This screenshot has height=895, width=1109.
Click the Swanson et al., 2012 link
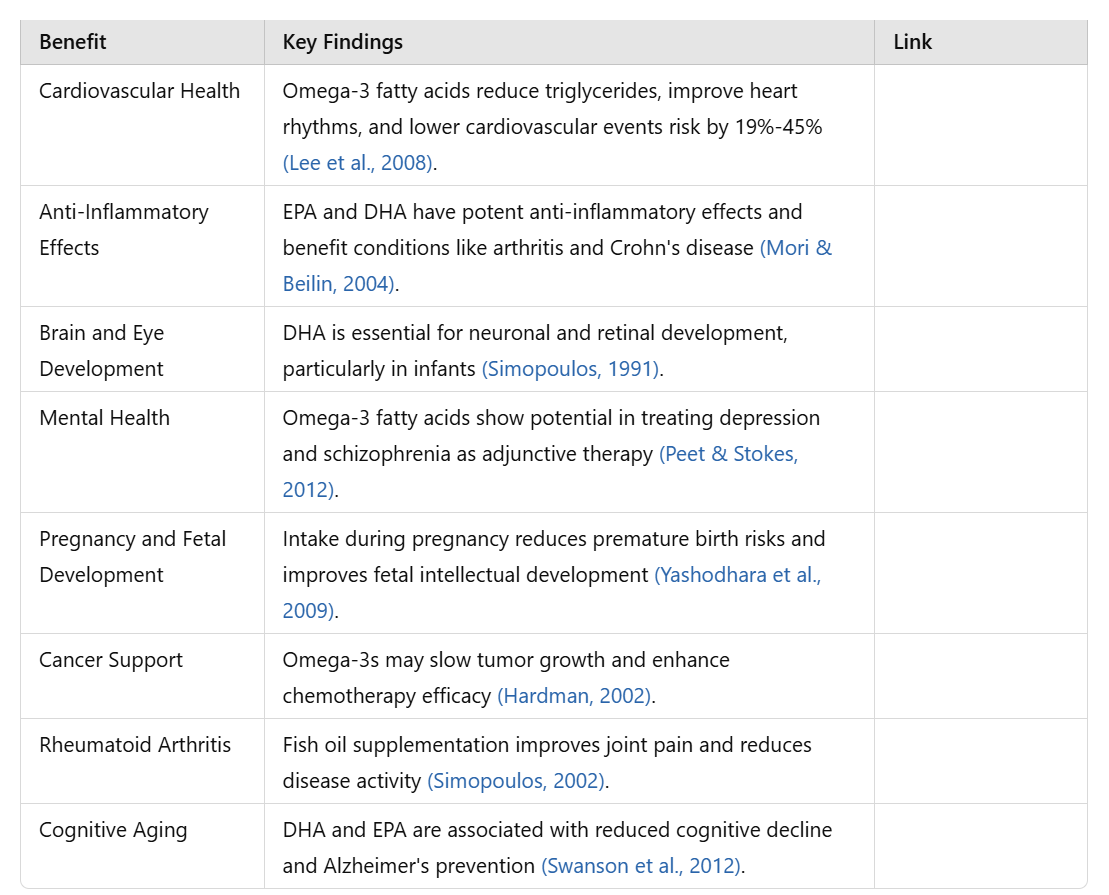pos(641,866)
